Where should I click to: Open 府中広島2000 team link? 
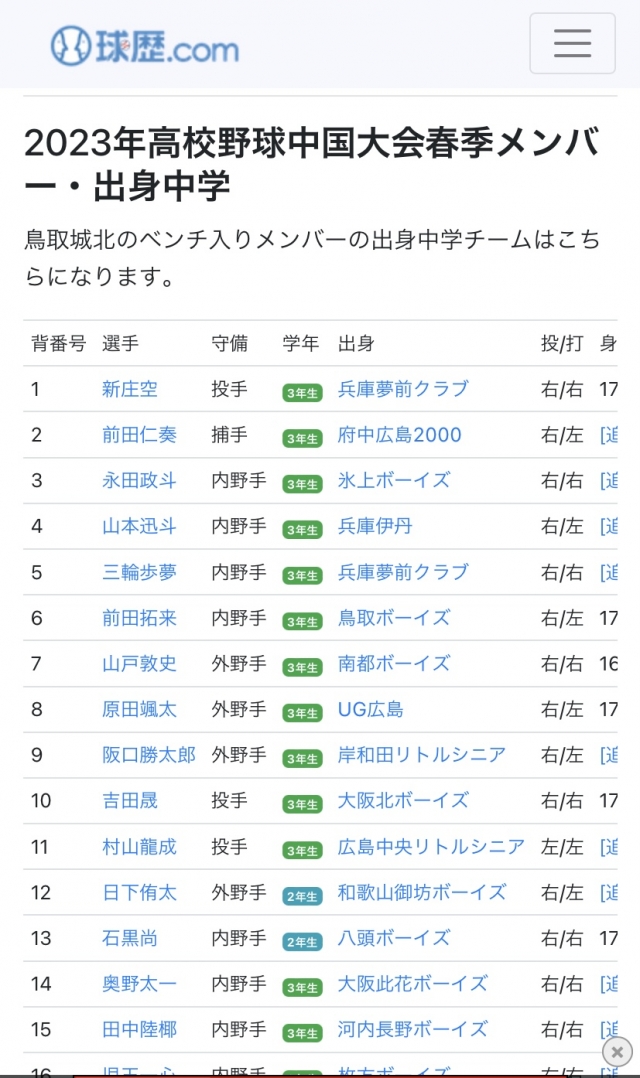400,435
